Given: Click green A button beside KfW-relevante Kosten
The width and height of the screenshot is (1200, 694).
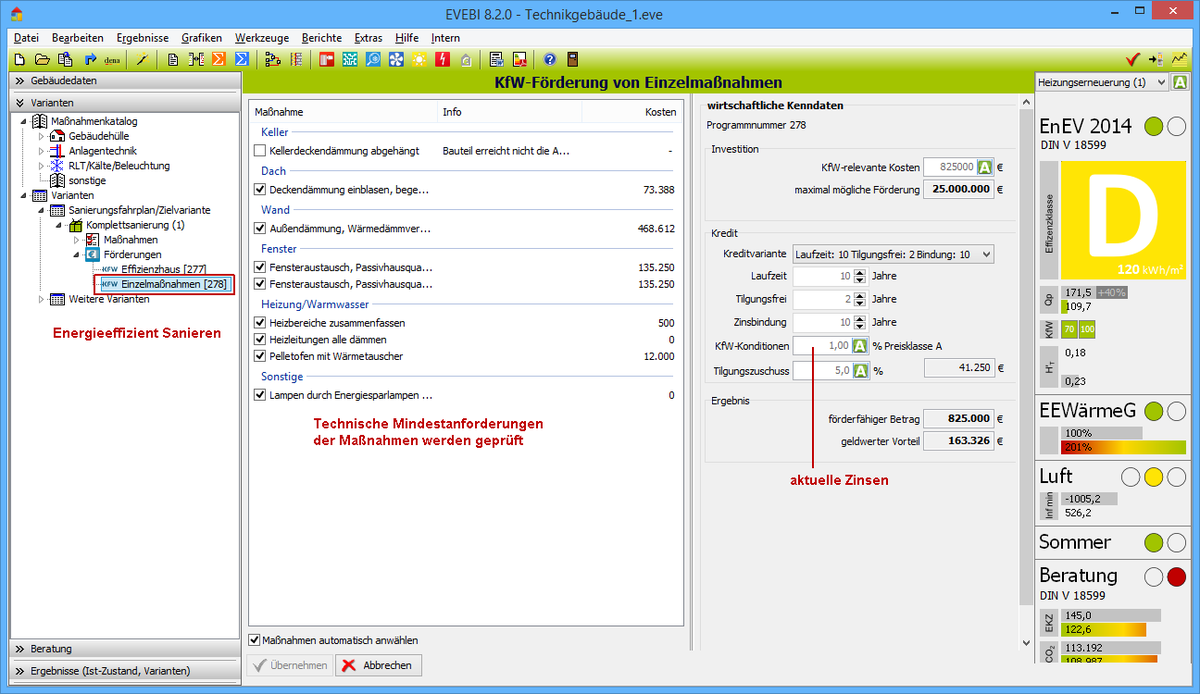Looking at the screenshot, I should click(985, 168).
